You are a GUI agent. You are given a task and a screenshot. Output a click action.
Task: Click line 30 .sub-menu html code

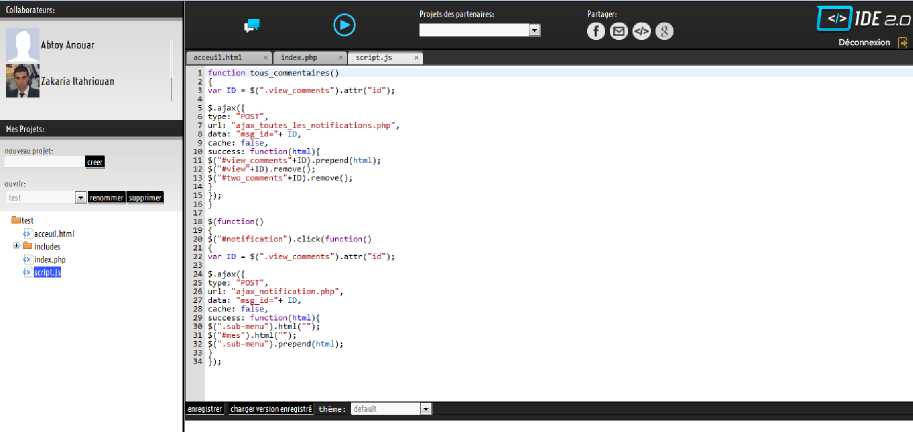click(x=264, y=327)
